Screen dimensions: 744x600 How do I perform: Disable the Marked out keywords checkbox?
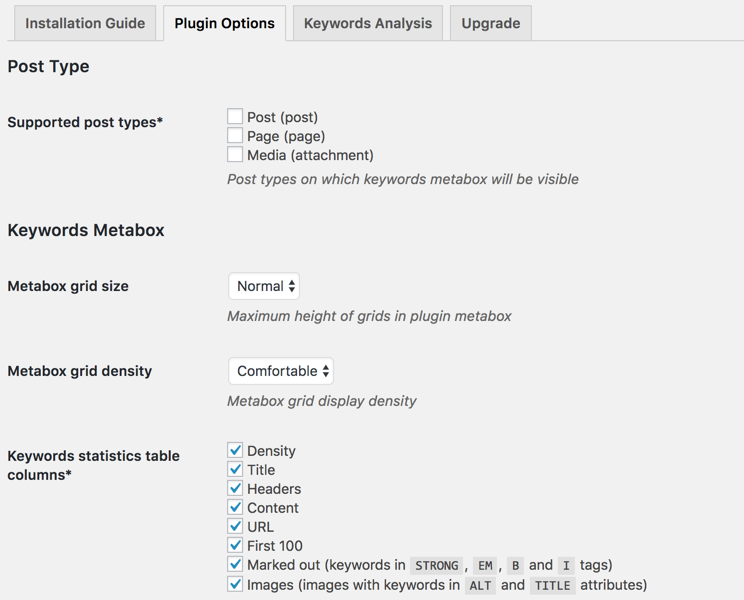235,565
